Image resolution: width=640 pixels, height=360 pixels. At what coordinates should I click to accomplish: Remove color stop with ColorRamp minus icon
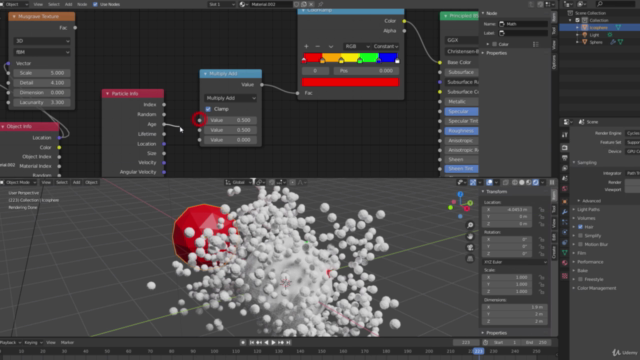point(318,47)
